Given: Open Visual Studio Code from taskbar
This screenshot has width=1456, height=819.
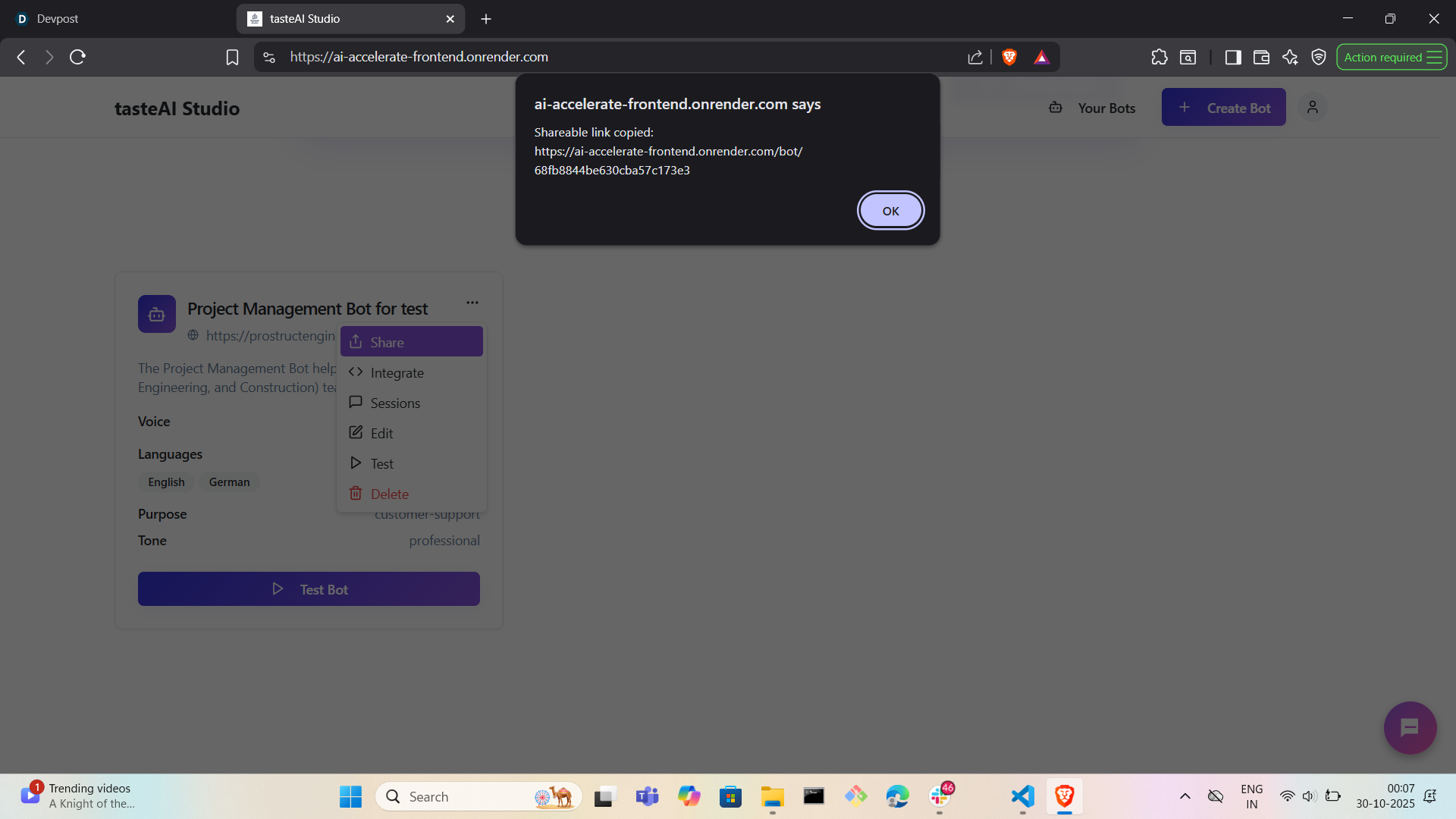Looking at the screenshot, I should pyautogui.click(x=1022, y=796).
